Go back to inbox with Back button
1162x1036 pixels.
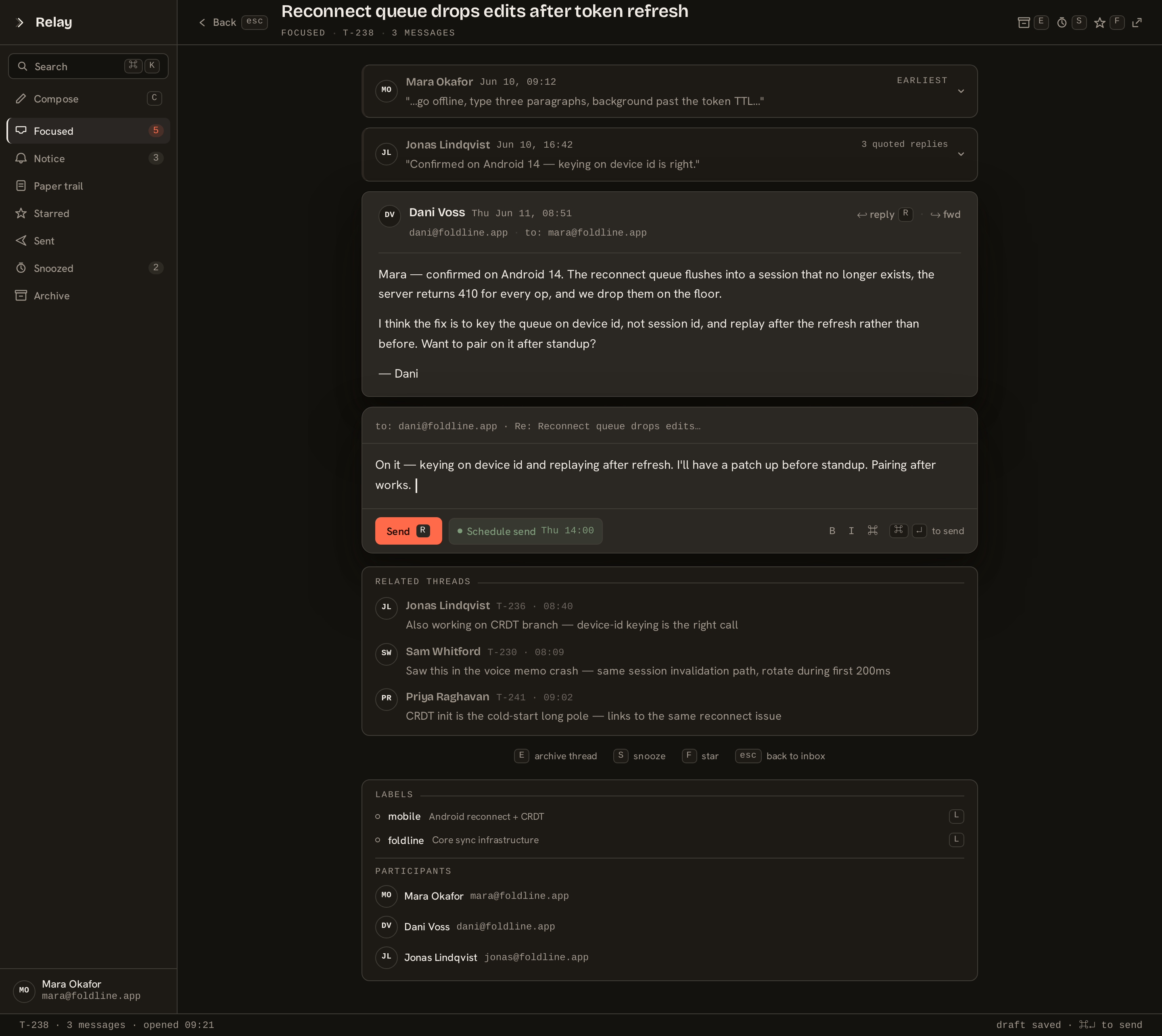[x=232, y=22]
